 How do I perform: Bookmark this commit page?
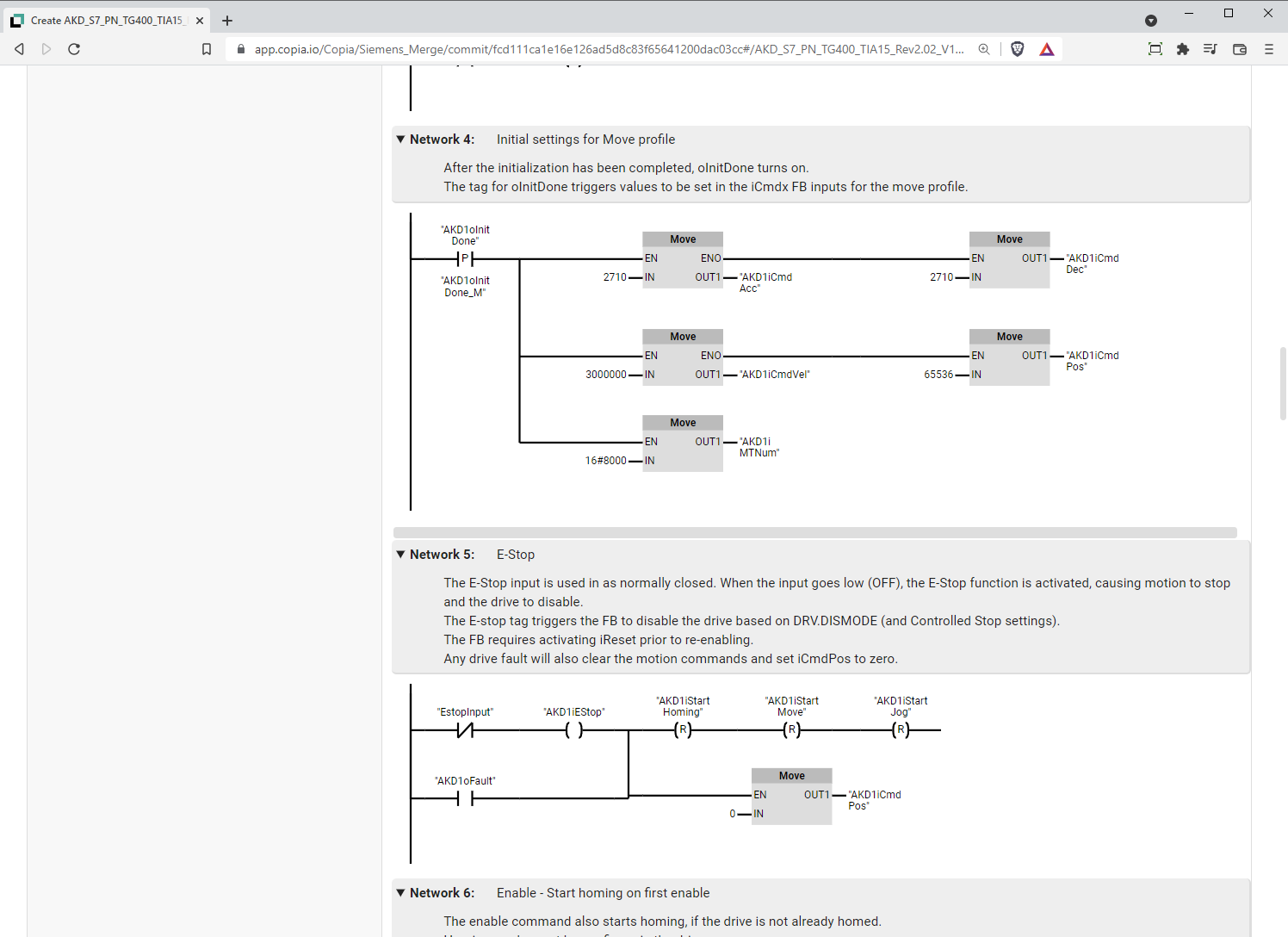point(207,49)
